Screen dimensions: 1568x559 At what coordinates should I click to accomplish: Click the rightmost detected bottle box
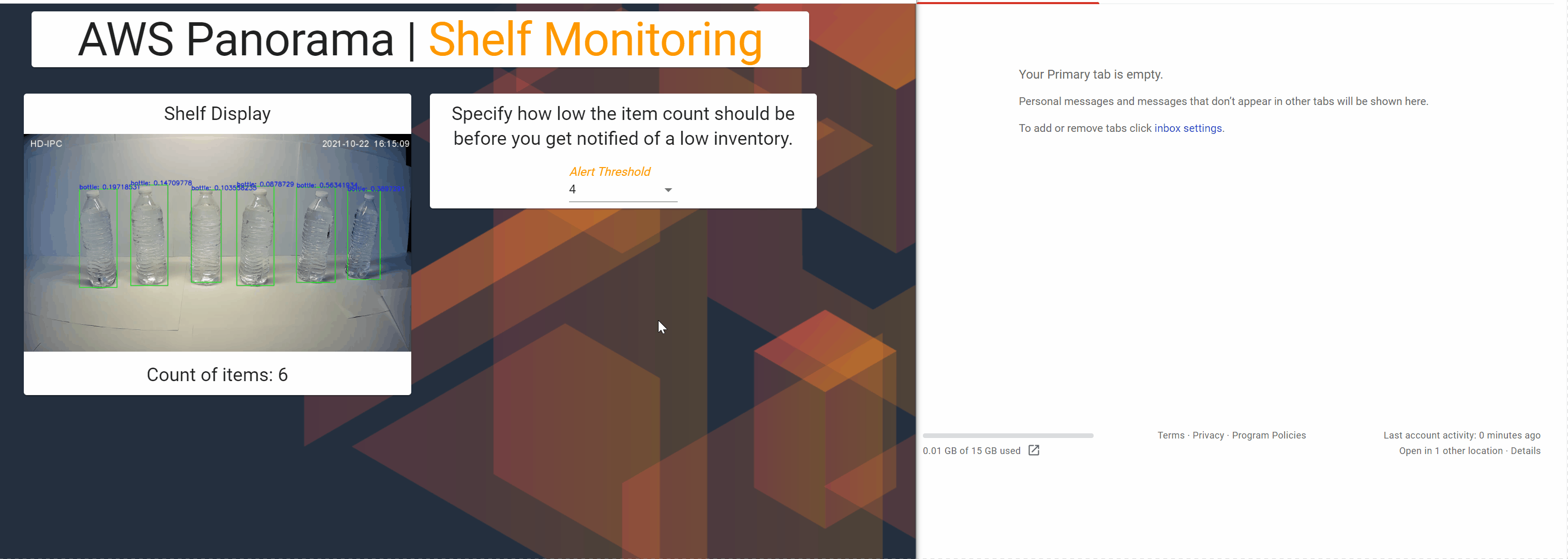coord(363,236)
